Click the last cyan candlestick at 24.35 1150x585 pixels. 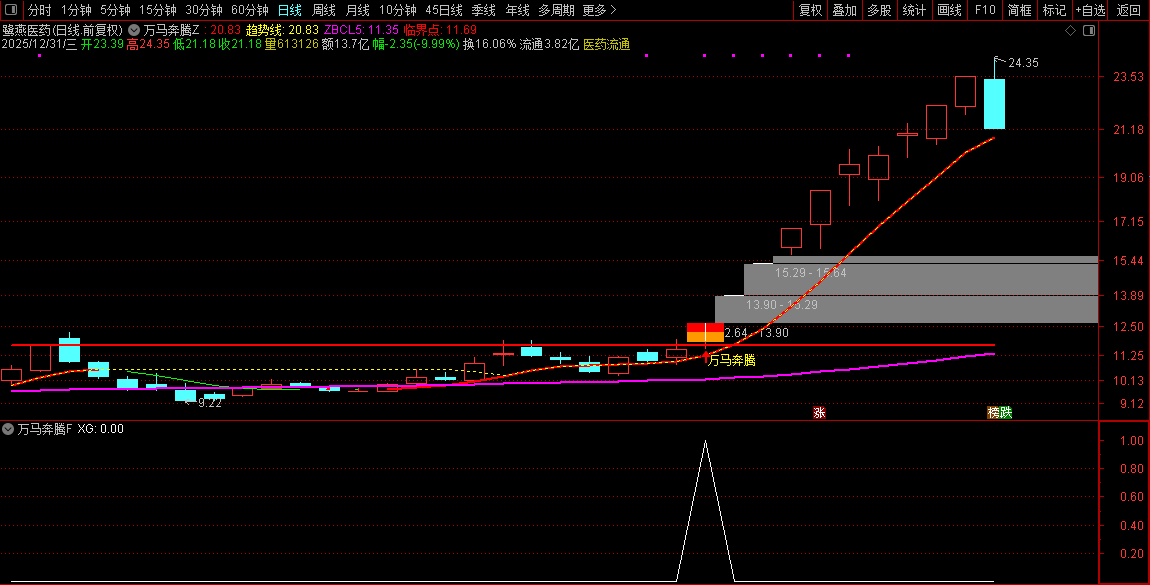[x=994, y=103]
